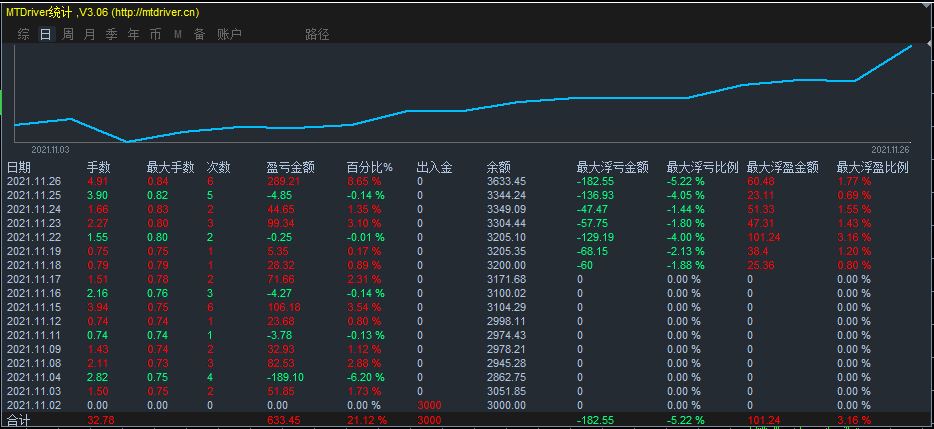The image size is (934, 429).
Task: Click the 3633.45 balance value
Action: (x=507, y=181)
